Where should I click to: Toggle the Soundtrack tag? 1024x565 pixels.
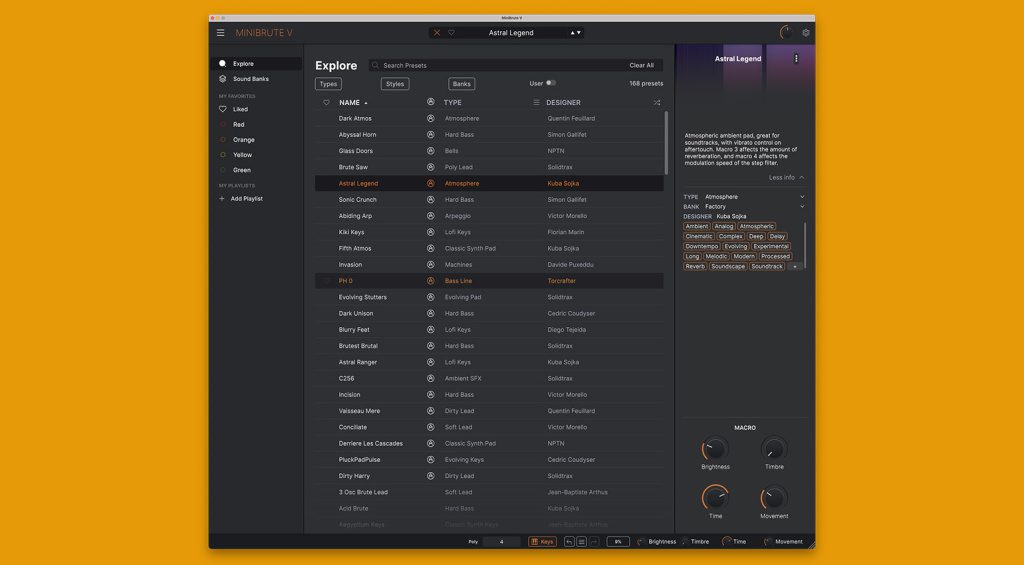click(x=767, y=266)
